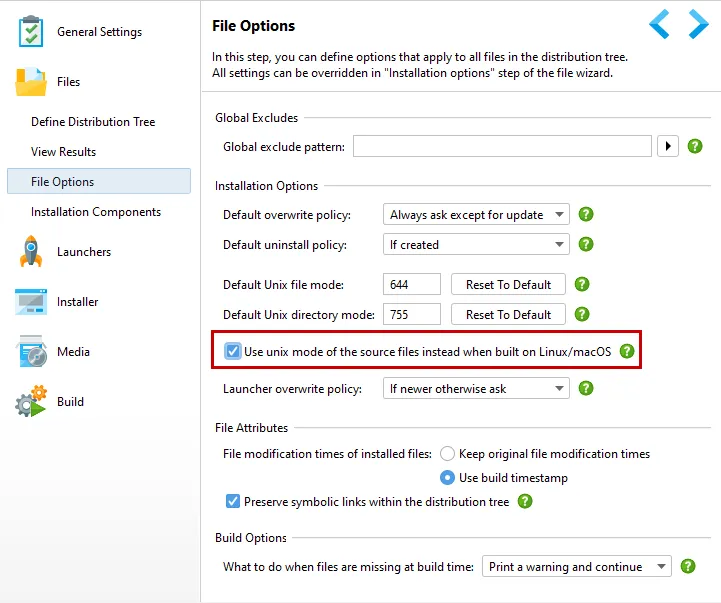The height and width of the screenshot is (603, 721).
Task: Reset Unix file mode to default
Action: point(508,284)
